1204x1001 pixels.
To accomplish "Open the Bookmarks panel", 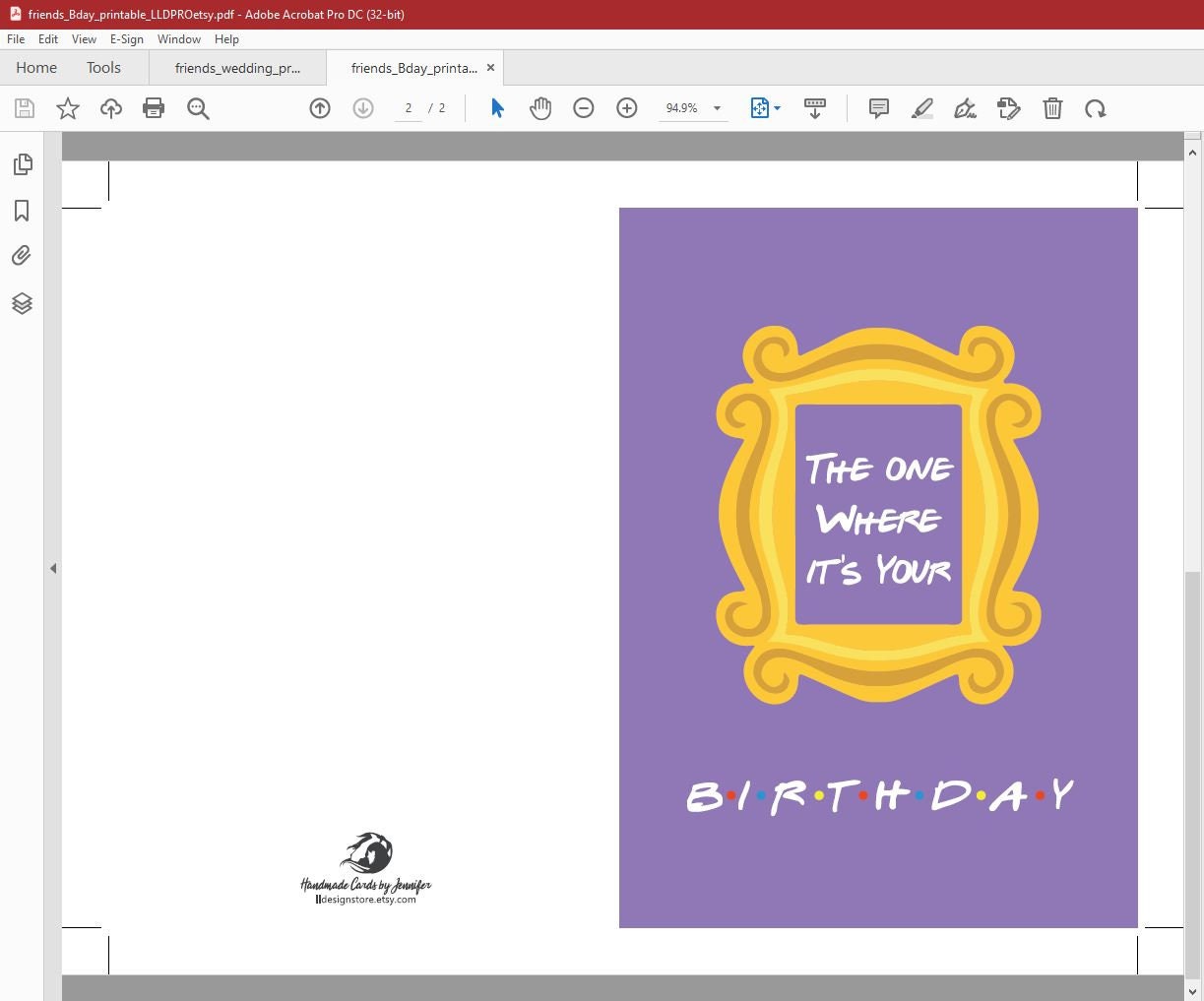I will (22, 211).
